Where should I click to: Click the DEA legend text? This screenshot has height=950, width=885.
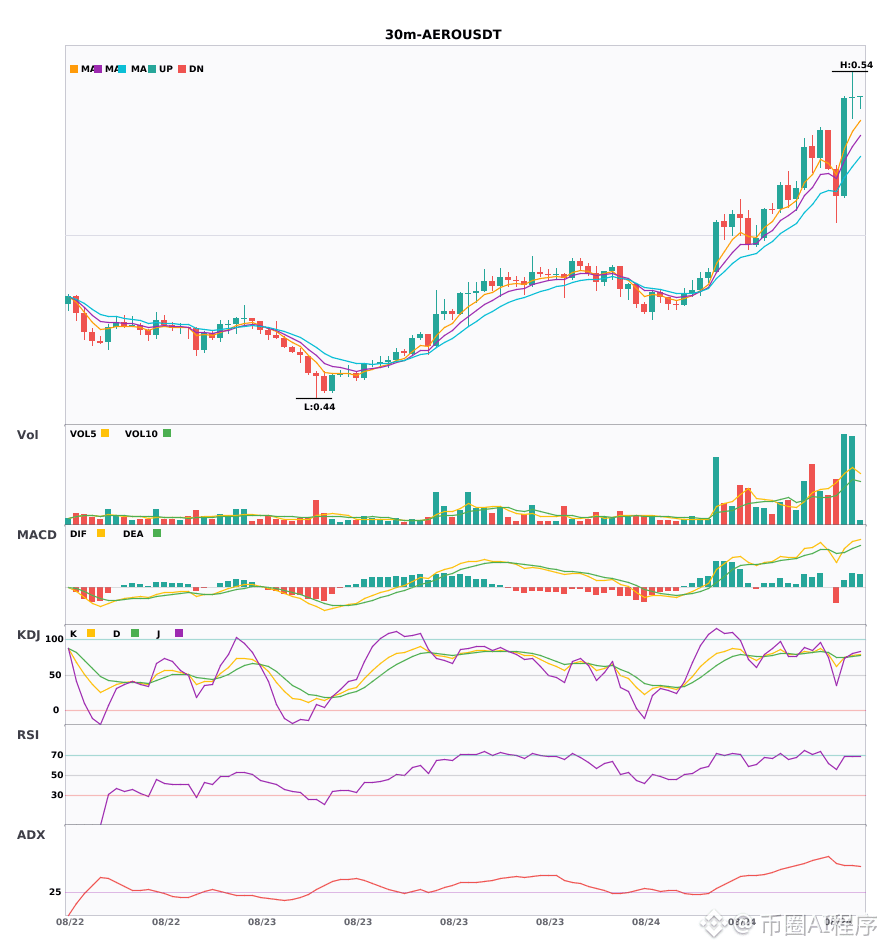click(133, 534)
